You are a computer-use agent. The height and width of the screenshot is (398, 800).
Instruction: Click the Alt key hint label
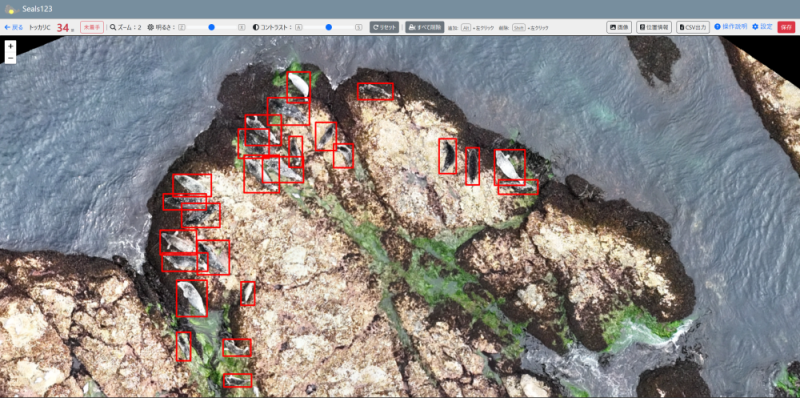click(x=466, y=28)
